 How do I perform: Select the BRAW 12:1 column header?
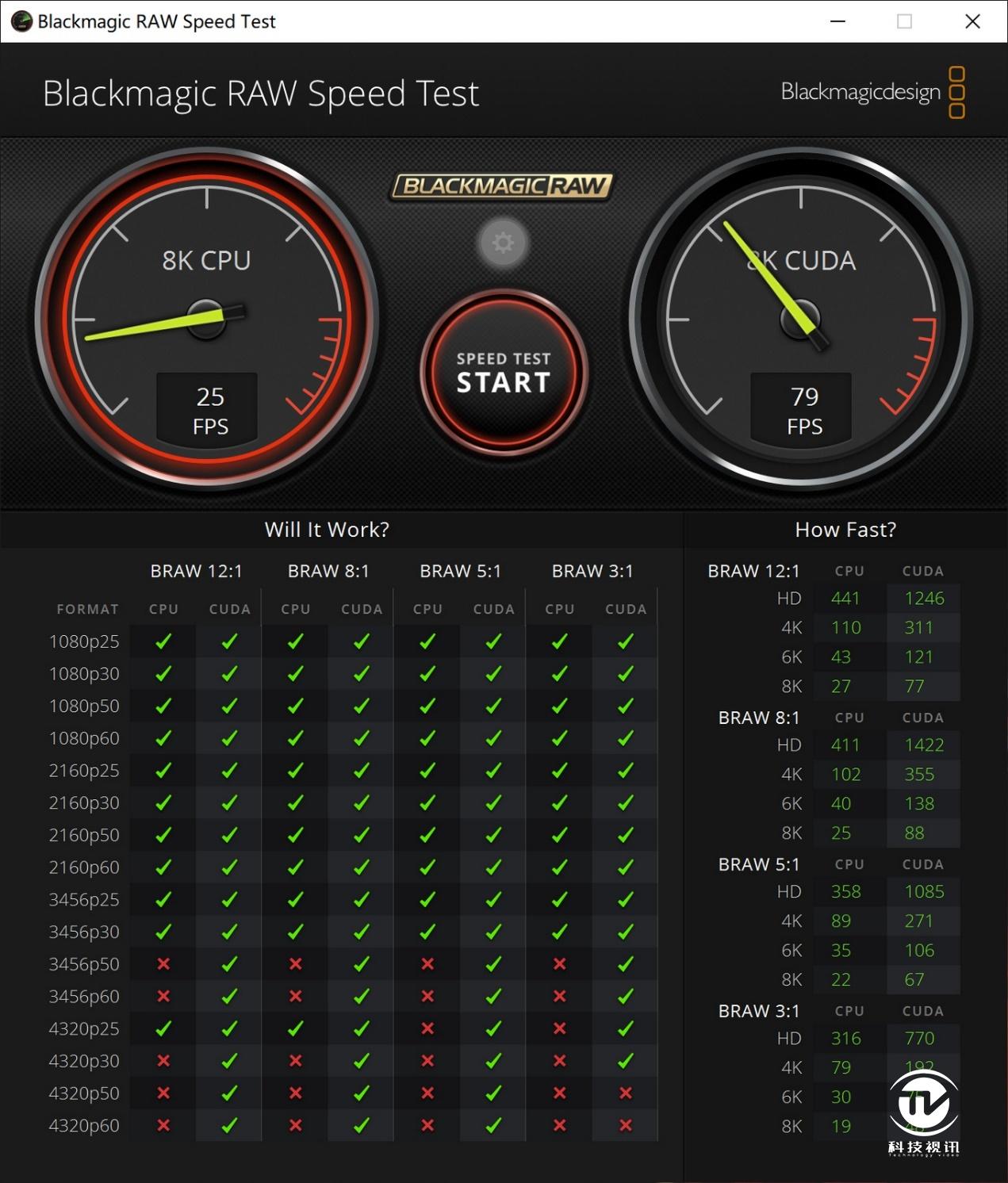pyautogui.click(x=197, y=572)
